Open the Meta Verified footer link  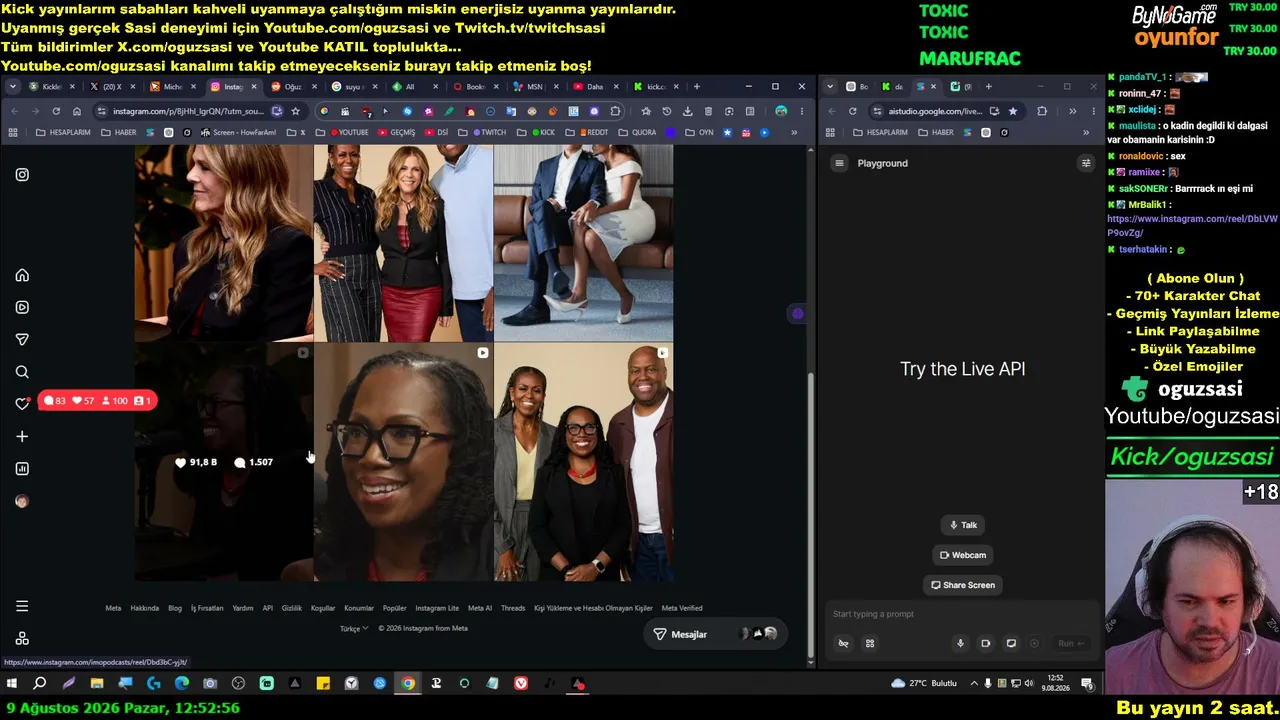click(682, 608)
